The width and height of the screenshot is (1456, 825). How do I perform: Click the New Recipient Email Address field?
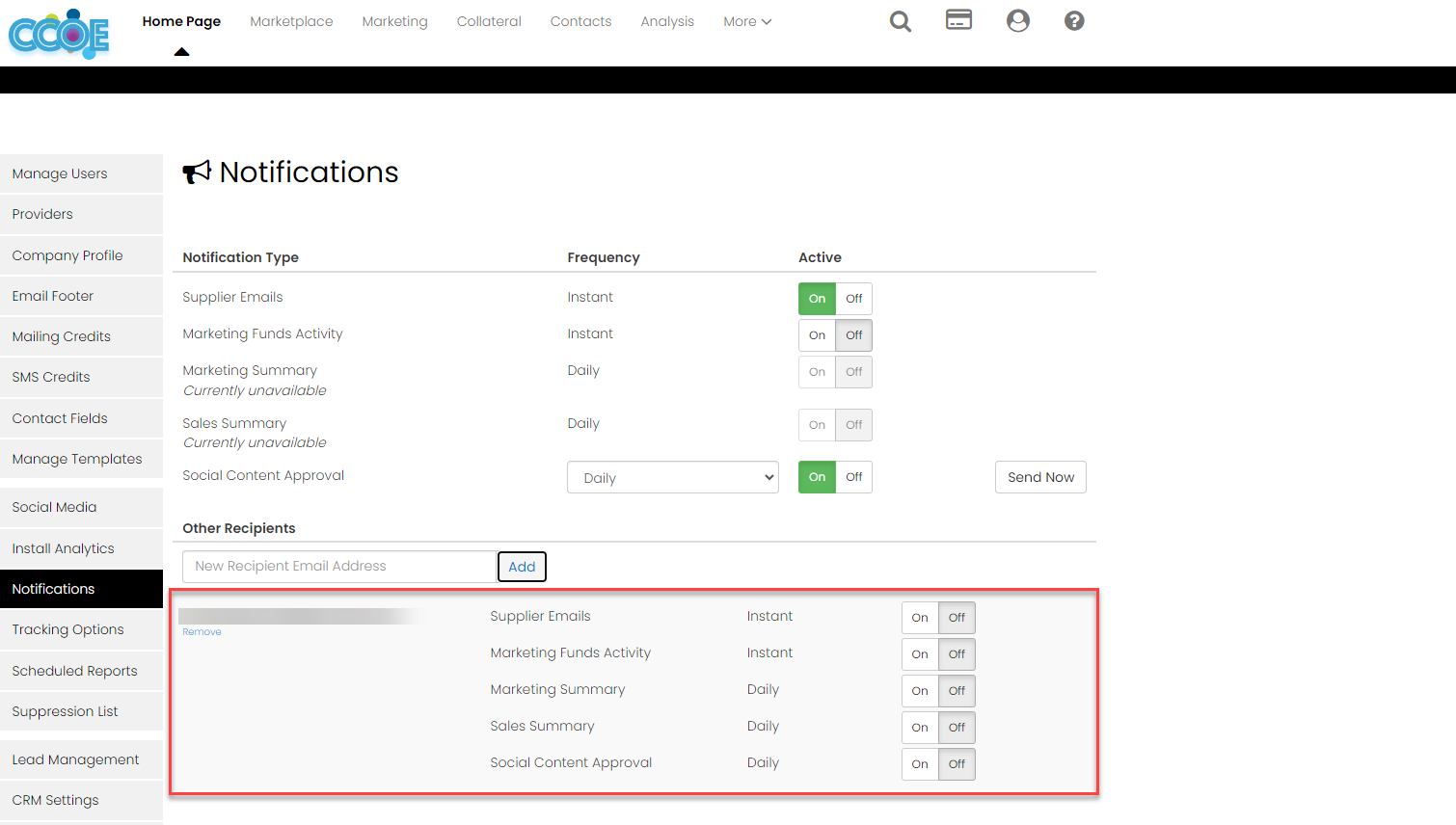click(x=339, y=566)
